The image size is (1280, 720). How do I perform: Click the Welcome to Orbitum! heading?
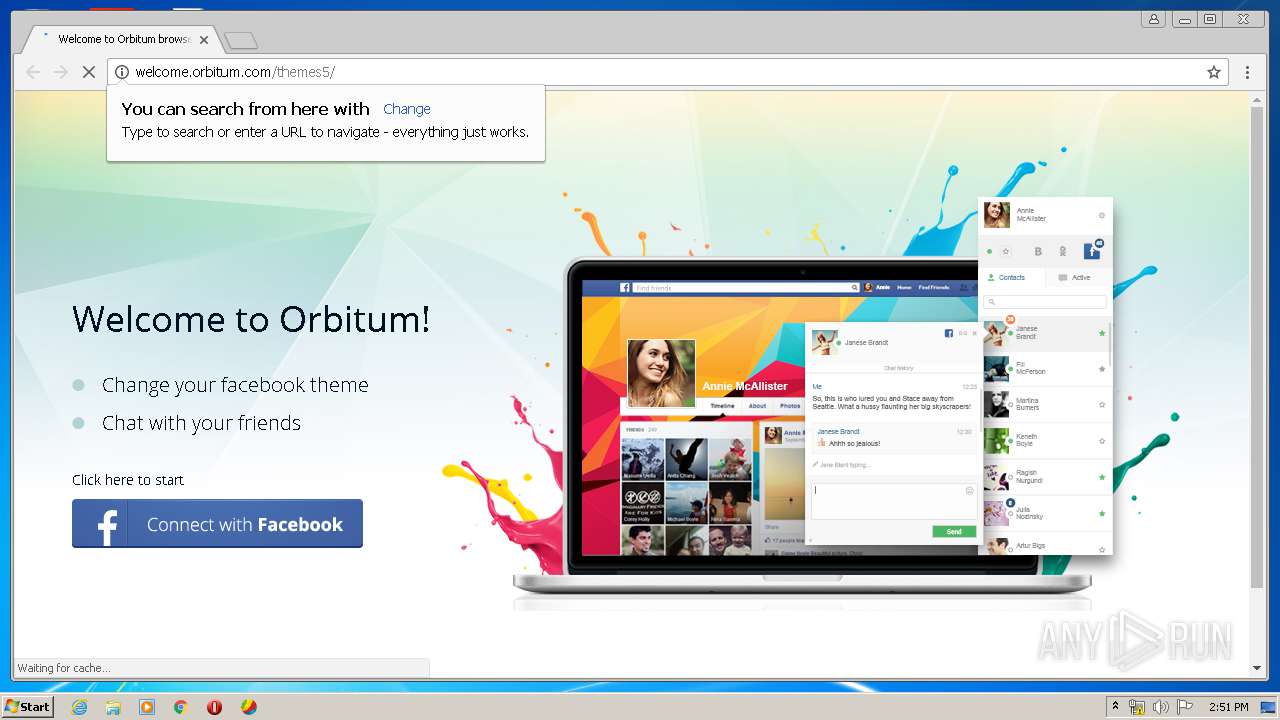[x=251, y=319]
